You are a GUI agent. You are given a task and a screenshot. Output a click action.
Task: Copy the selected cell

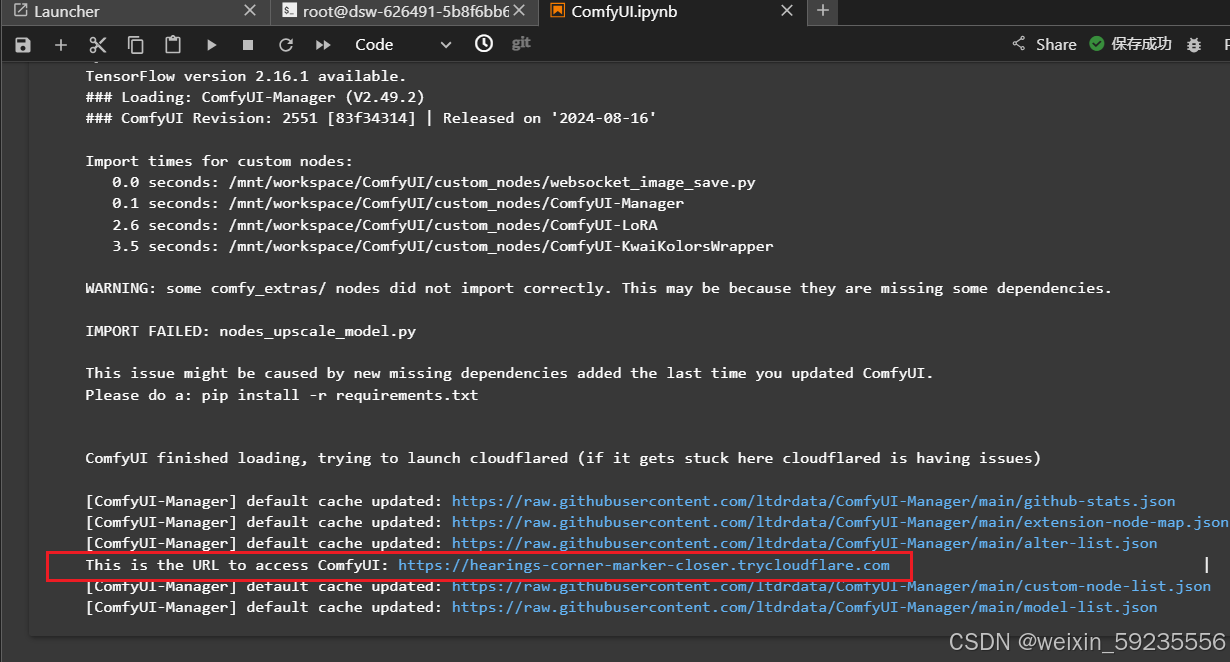click(135, 45)
